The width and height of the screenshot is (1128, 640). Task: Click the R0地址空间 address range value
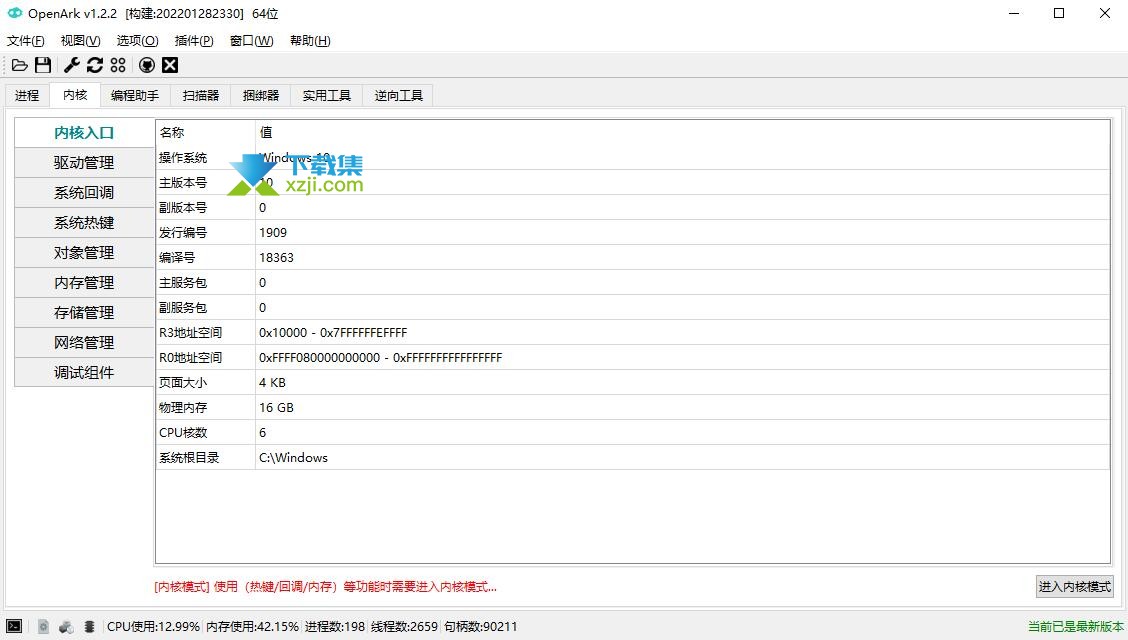(x=381, y=357)
